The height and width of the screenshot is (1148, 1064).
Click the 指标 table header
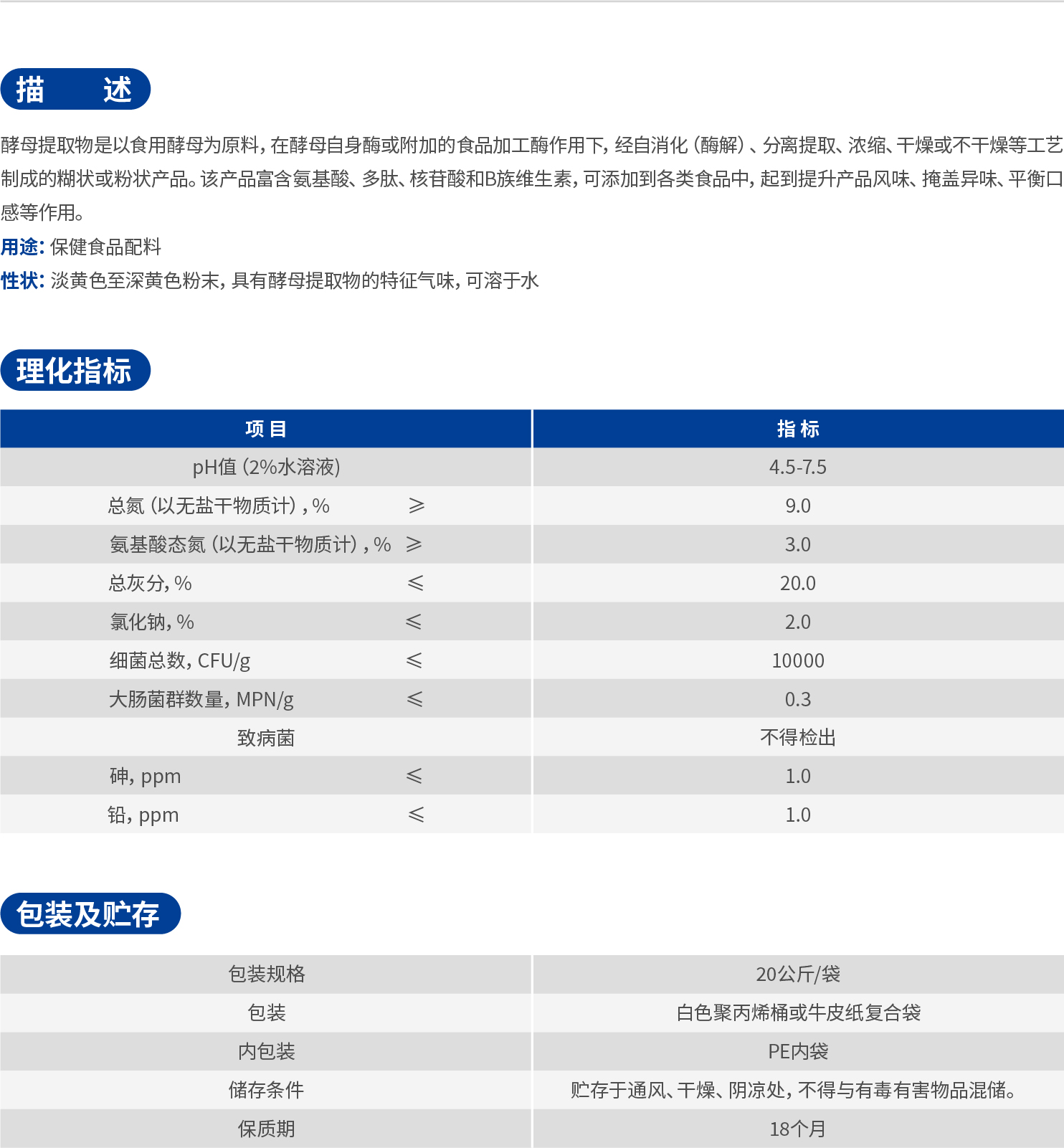[798, 429]
